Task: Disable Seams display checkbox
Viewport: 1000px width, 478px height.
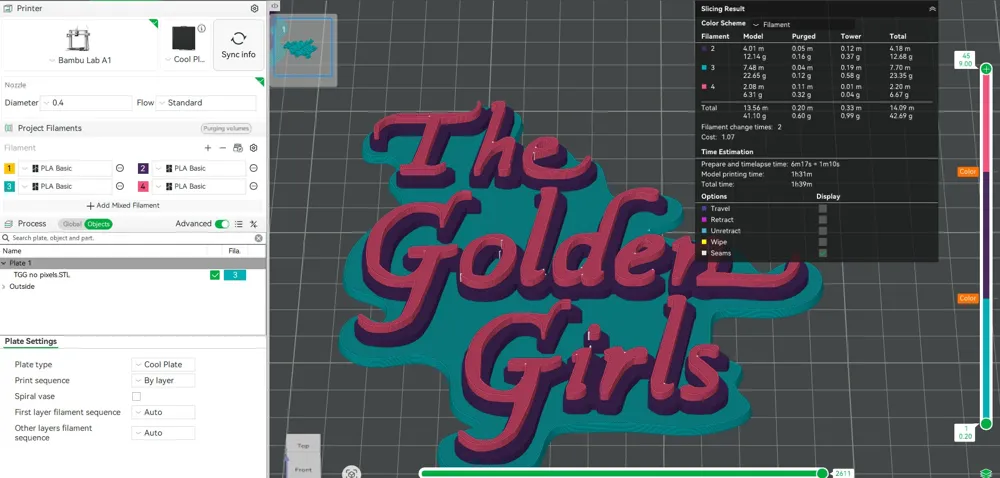Action: coord(823,253)
